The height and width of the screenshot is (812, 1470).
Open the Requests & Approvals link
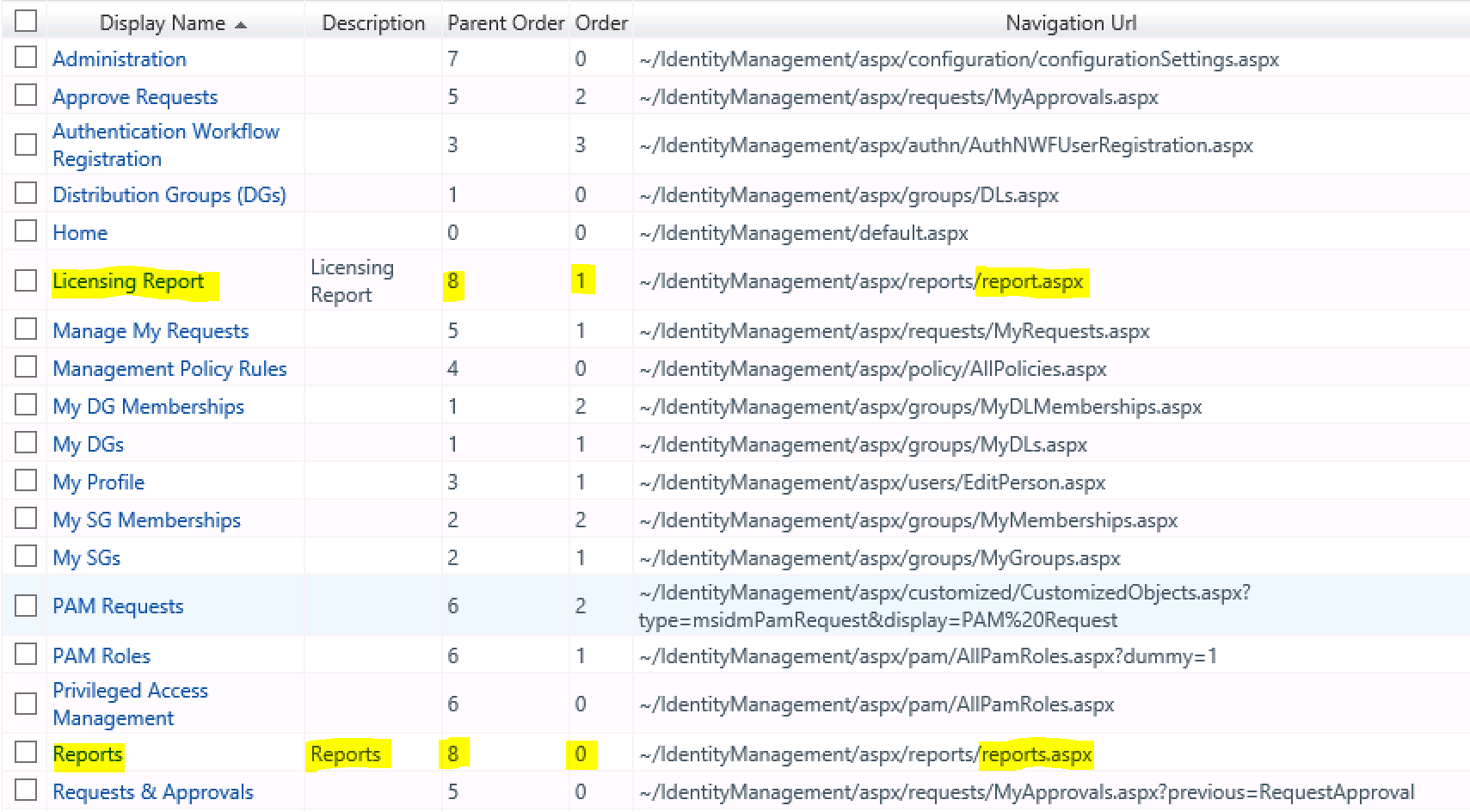(x=153, y=792)
